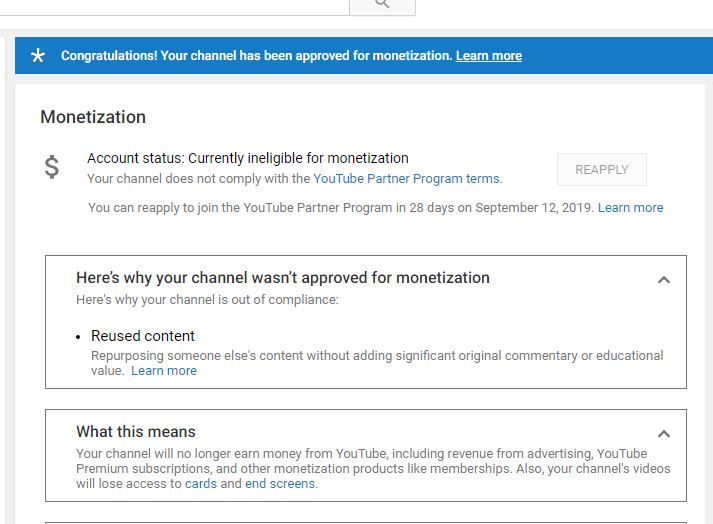Viewport: 713px width, 524px height.
Task: Click into the search input field
Action: click(x=175, y=7)
